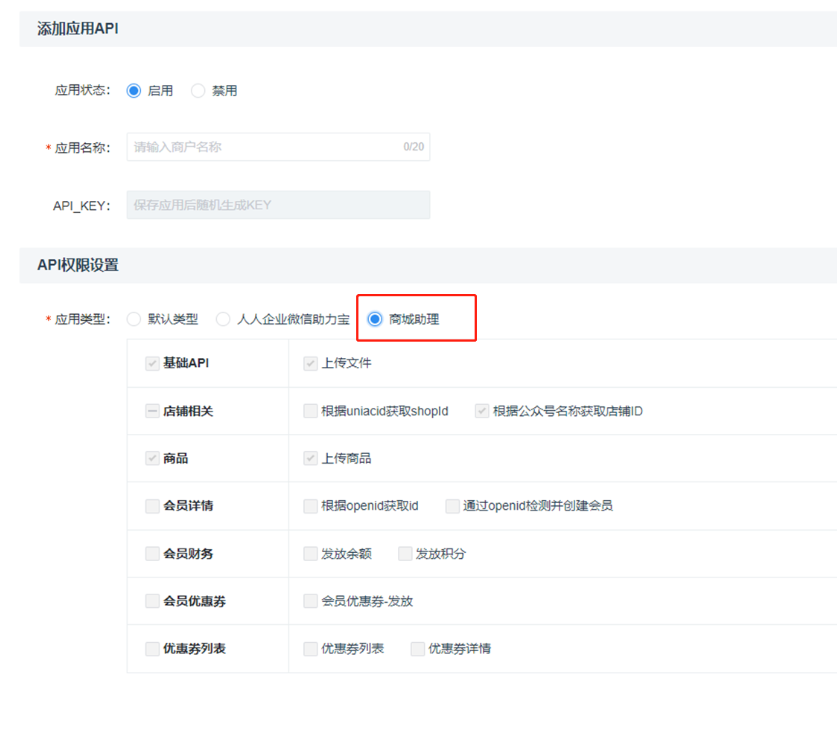The width and height of the screenshot is (837, 744).
Task: Choose the 人人企业微信助力宝 application type
Action: point(223,320)
